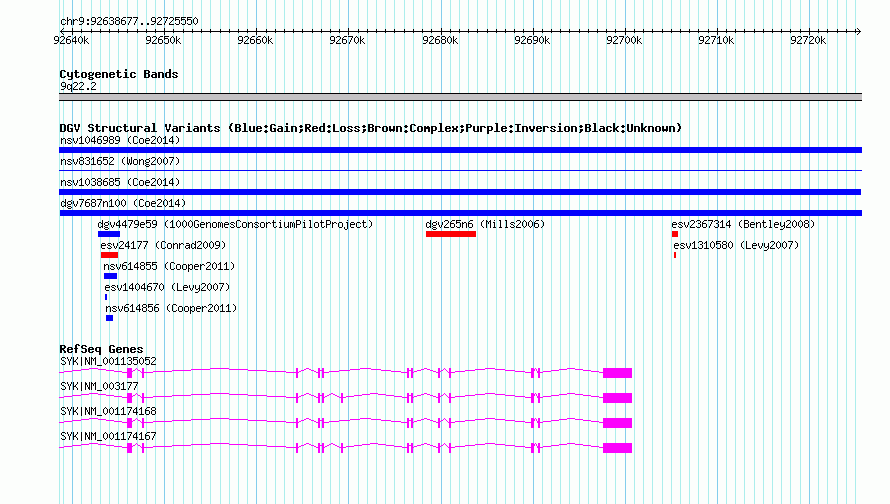Open variant label dgv4479e59 (1000GenomesConsortiumPilotProject)
Screen dimensions: 890x504
tap(236, 224)
